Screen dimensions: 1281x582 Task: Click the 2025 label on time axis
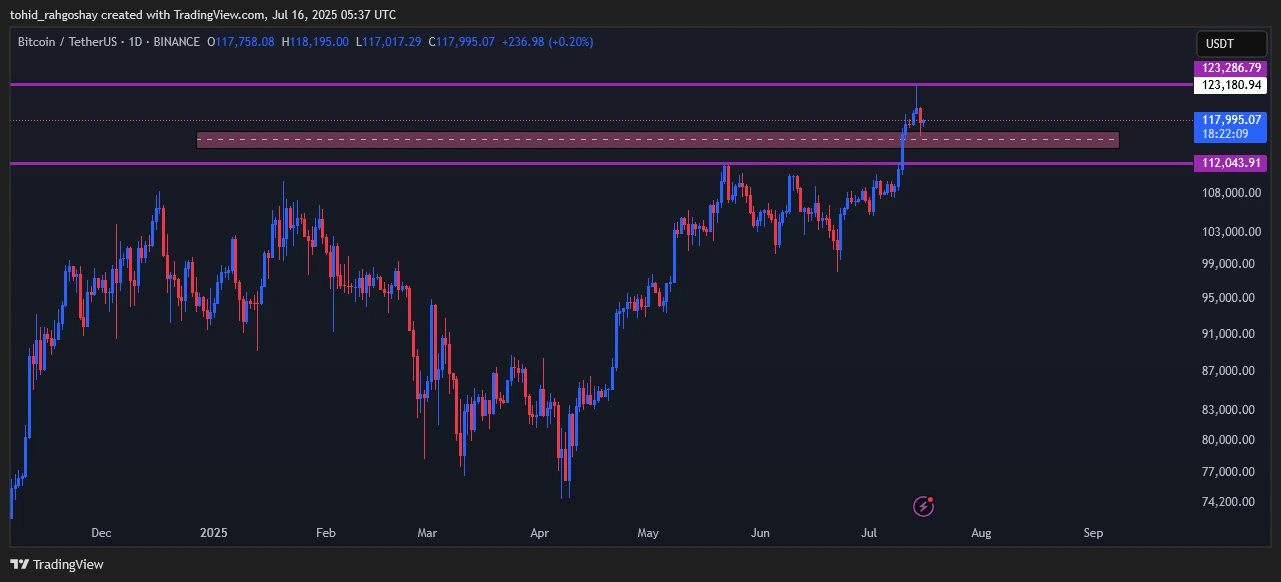pos(213,533)
